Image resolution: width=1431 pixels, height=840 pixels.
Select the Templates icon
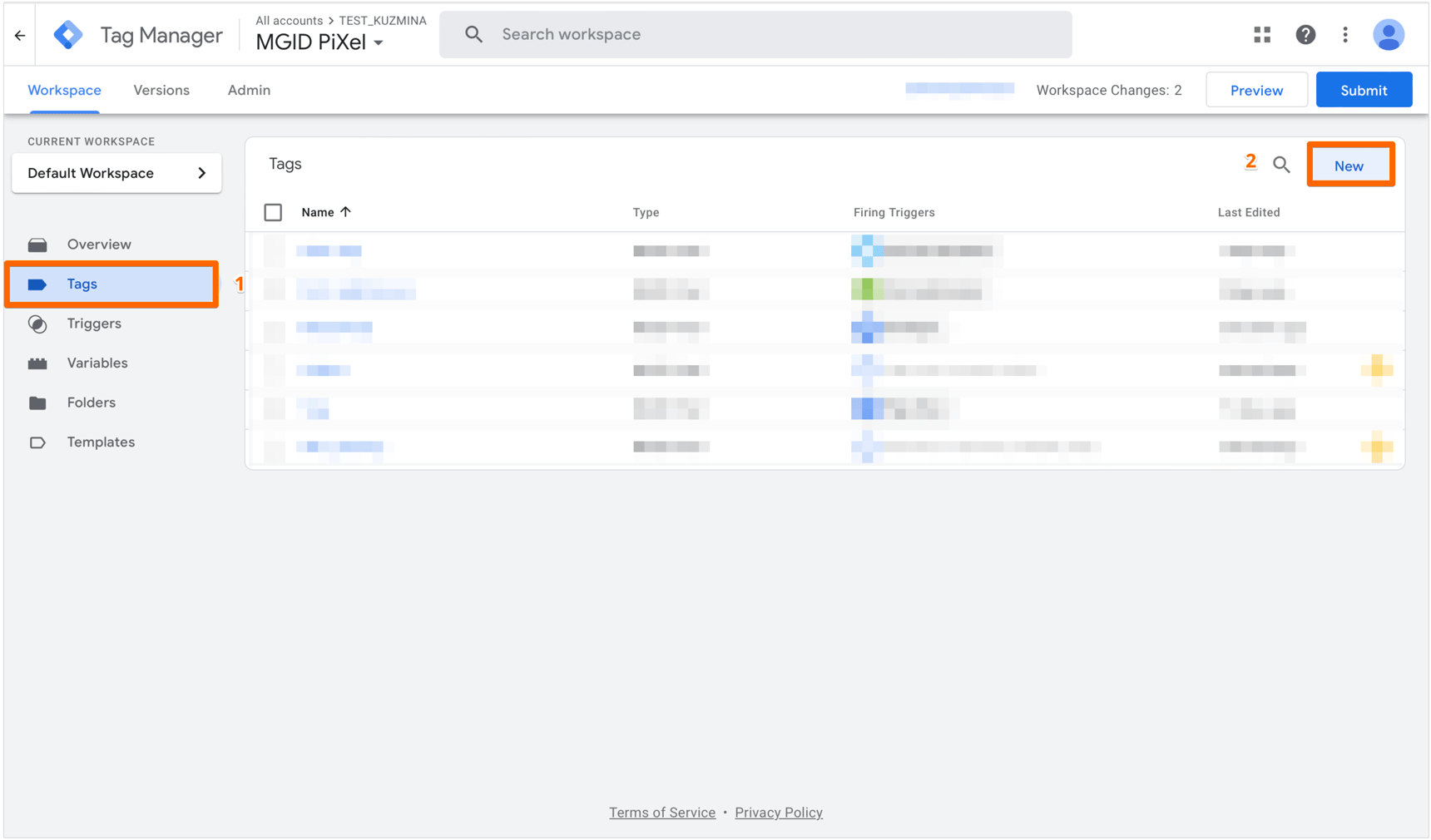pos(38,442)
